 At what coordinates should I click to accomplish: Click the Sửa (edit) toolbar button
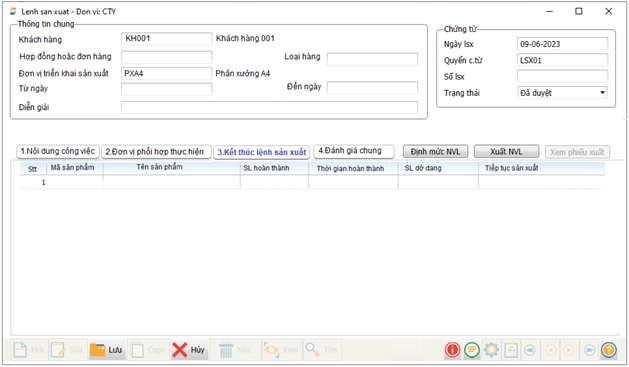point(67,350)
